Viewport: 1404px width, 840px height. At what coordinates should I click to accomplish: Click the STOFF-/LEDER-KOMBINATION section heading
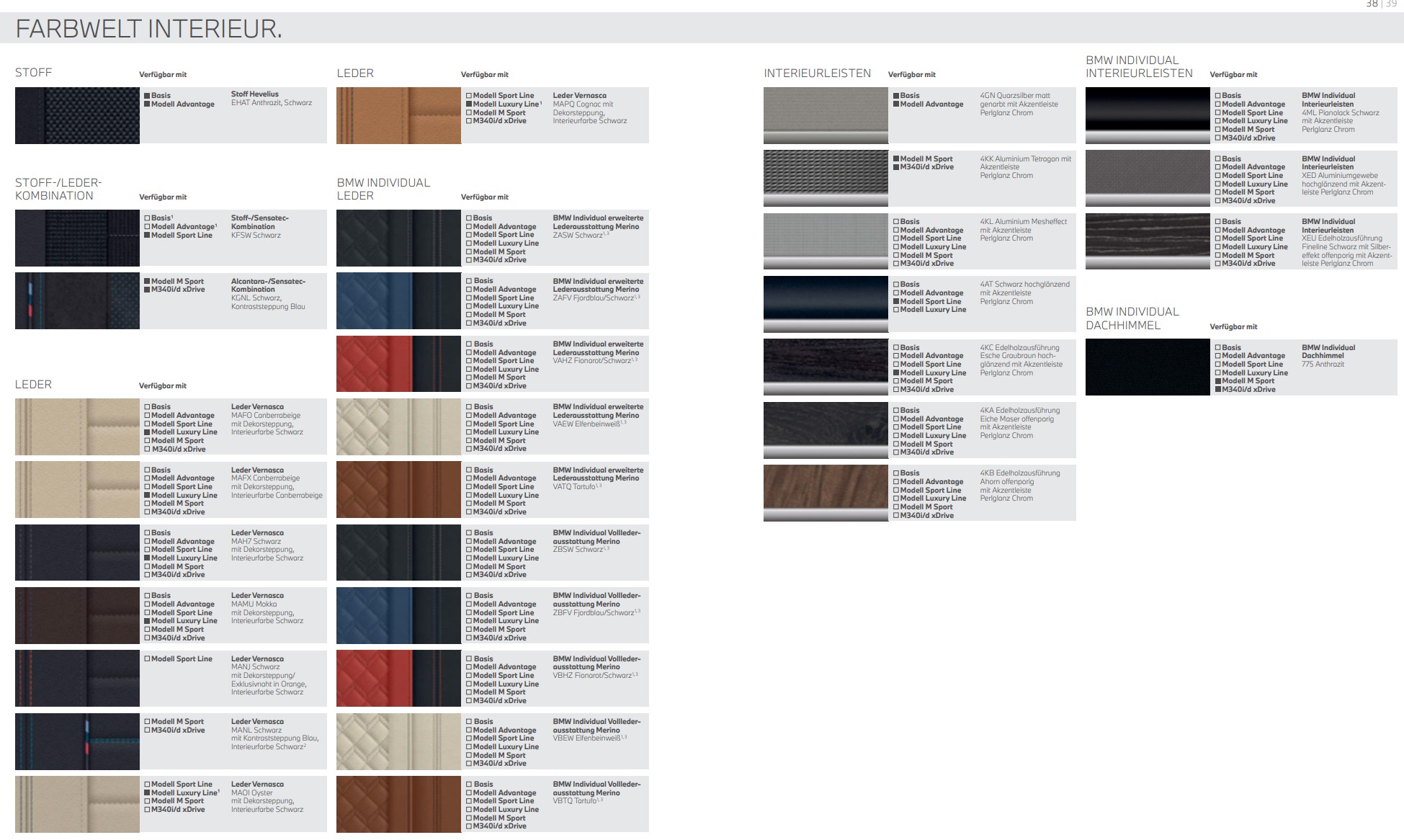point(58,189)
